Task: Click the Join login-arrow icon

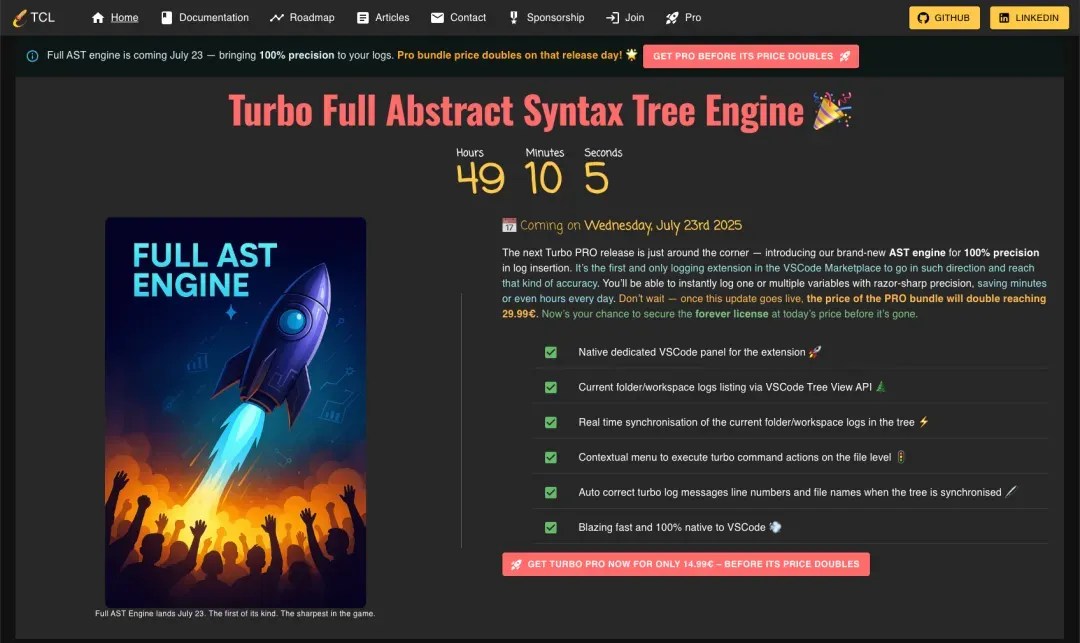Action: pyautogui.click(x=612, y=18)
